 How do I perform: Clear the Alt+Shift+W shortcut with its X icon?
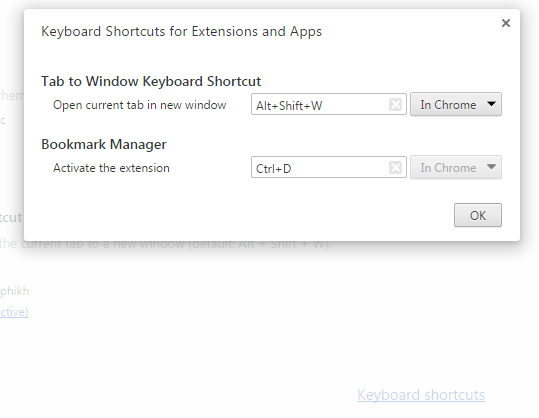coord(395,104)
